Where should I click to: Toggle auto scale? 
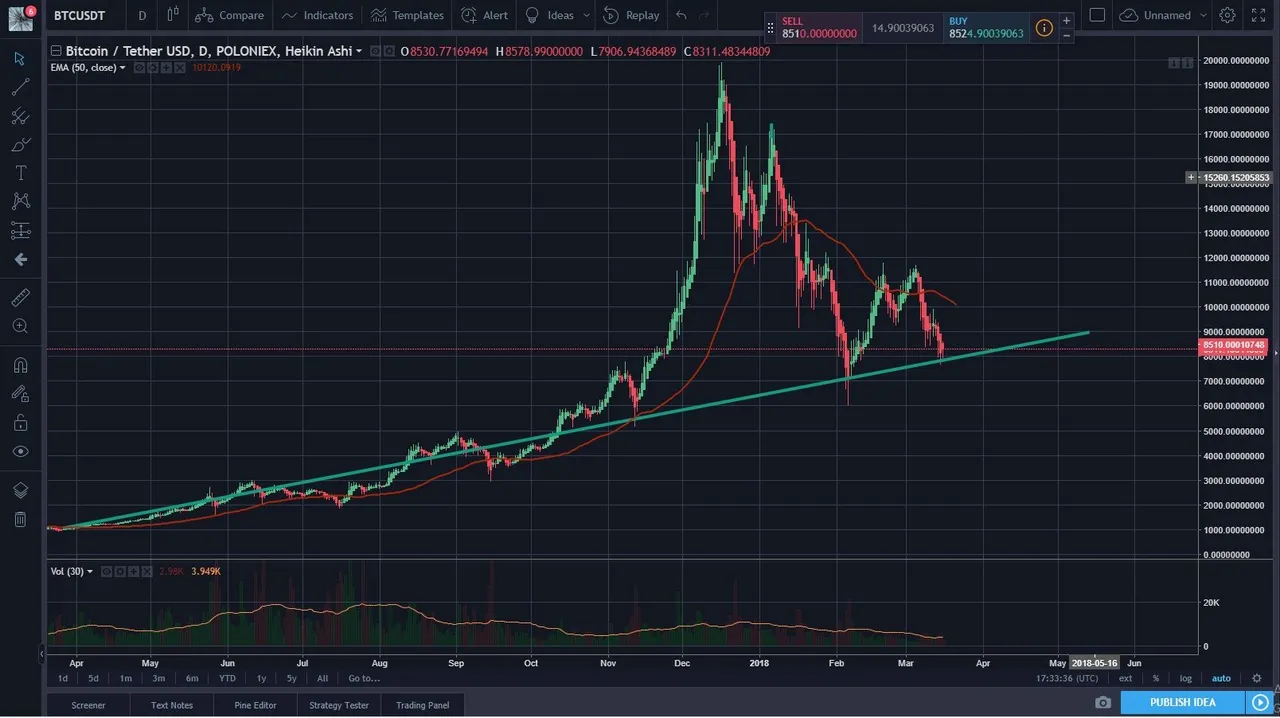1221,678
